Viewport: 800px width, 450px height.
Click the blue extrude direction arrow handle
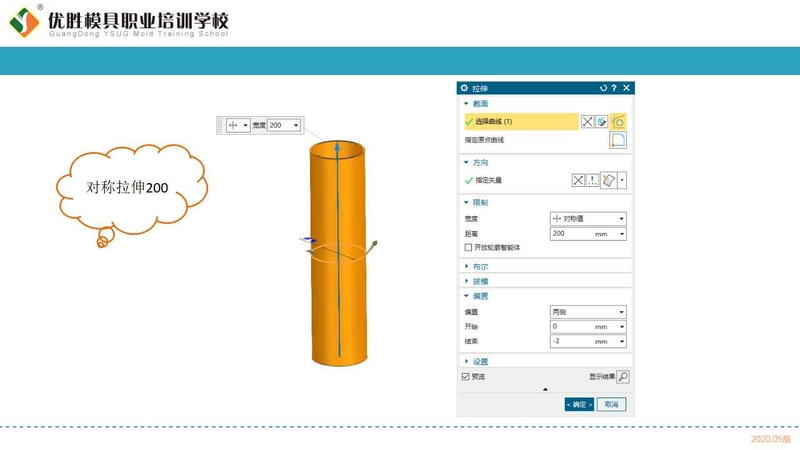click(337, 147)
